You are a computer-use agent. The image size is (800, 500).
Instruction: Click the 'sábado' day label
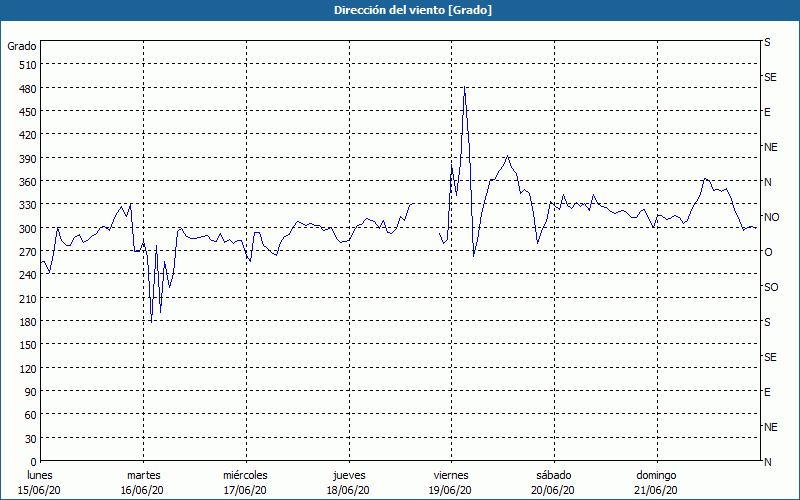tap(554, 475)
